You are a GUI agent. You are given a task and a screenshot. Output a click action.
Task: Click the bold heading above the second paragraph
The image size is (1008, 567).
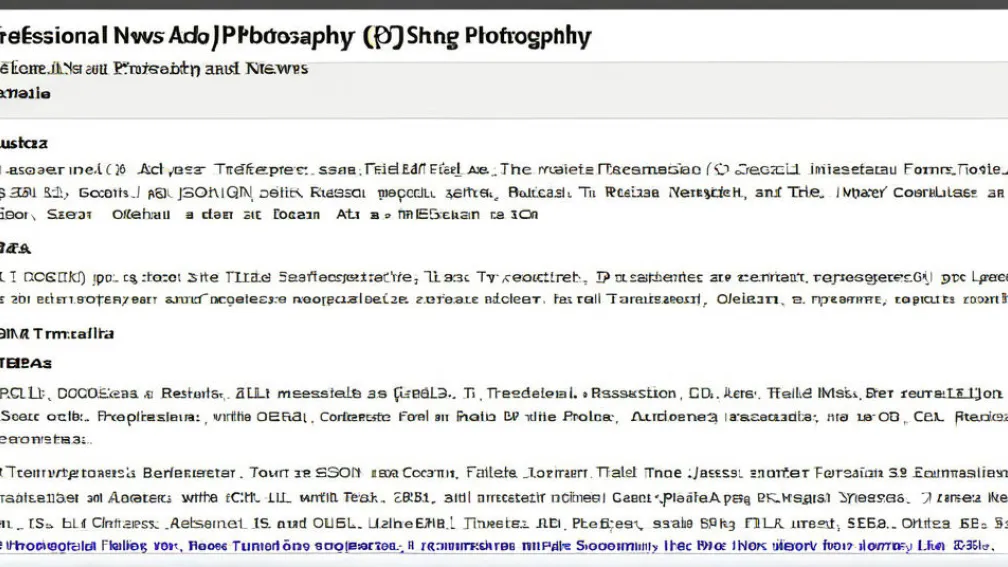pos(16,246)
